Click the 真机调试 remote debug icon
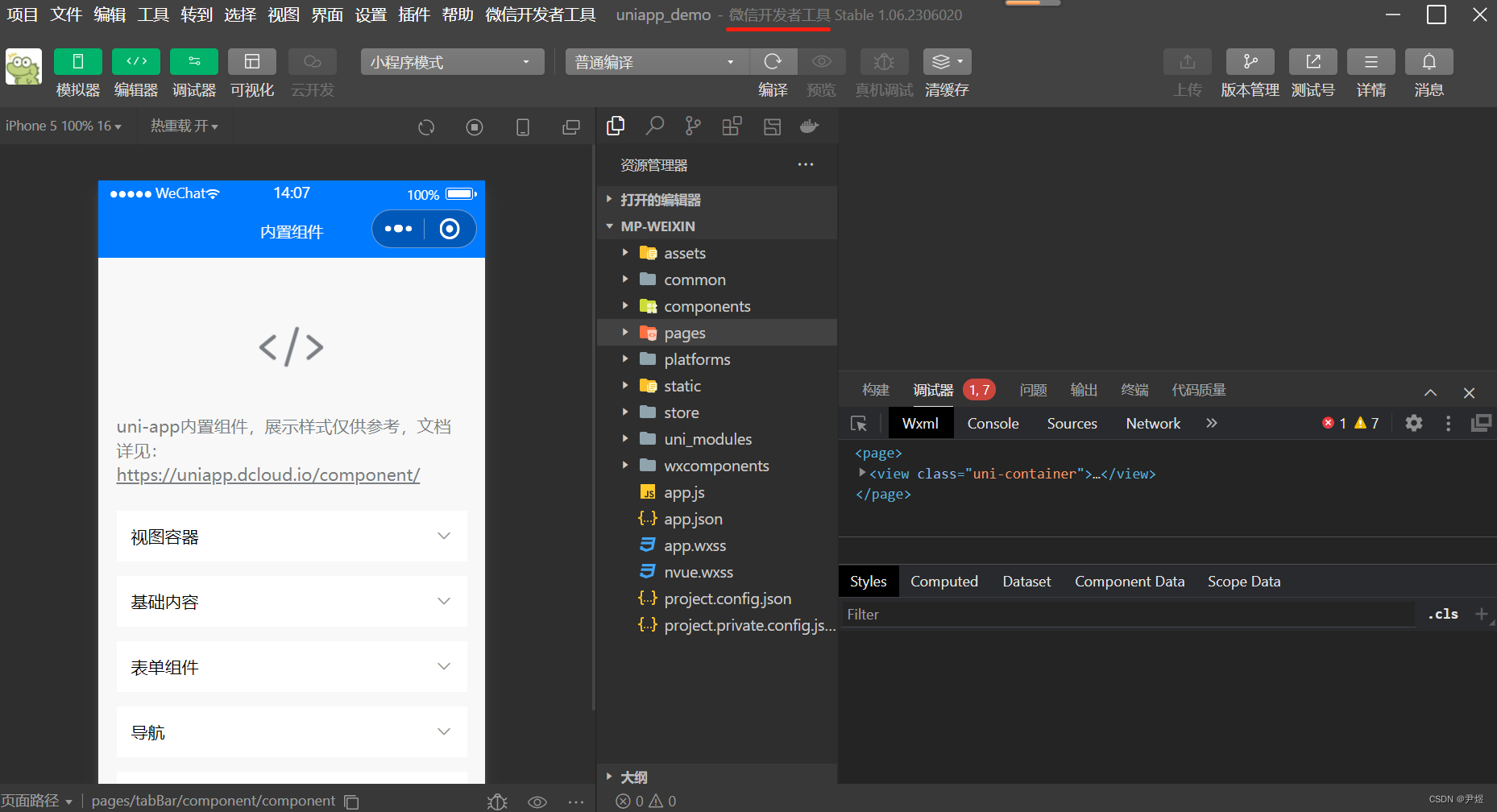 click(x=884, y=62)
